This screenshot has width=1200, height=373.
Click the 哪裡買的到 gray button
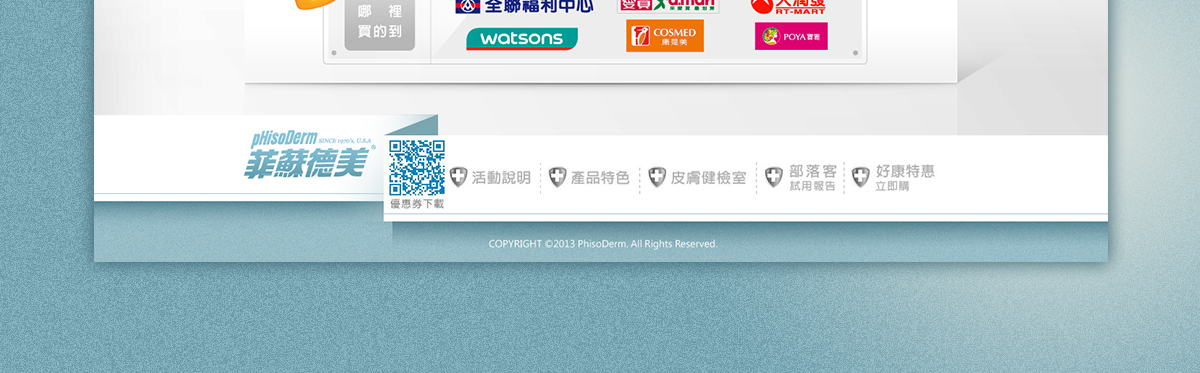(380, 22)
